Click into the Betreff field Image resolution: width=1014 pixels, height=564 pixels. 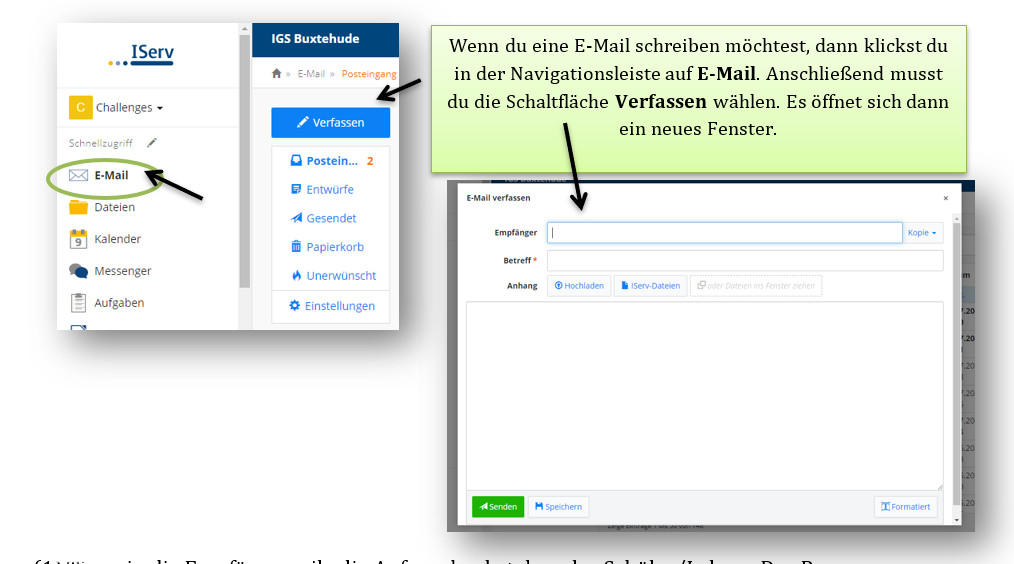click(745, 261)
